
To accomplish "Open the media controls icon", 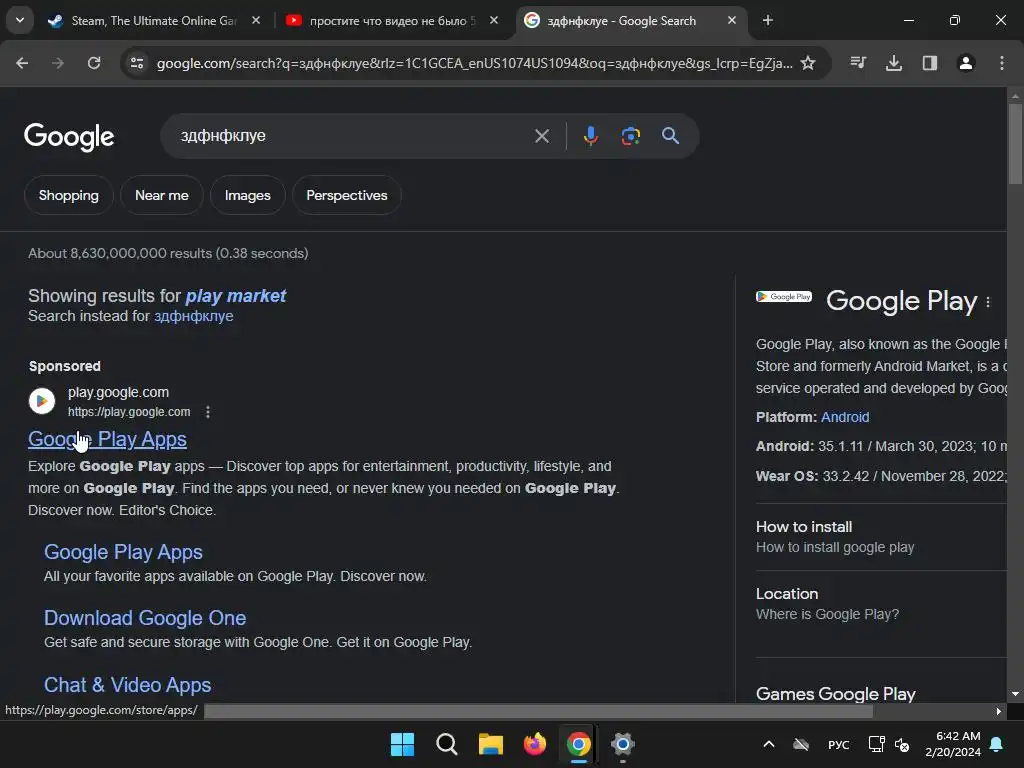I will (x=858, y=63).
